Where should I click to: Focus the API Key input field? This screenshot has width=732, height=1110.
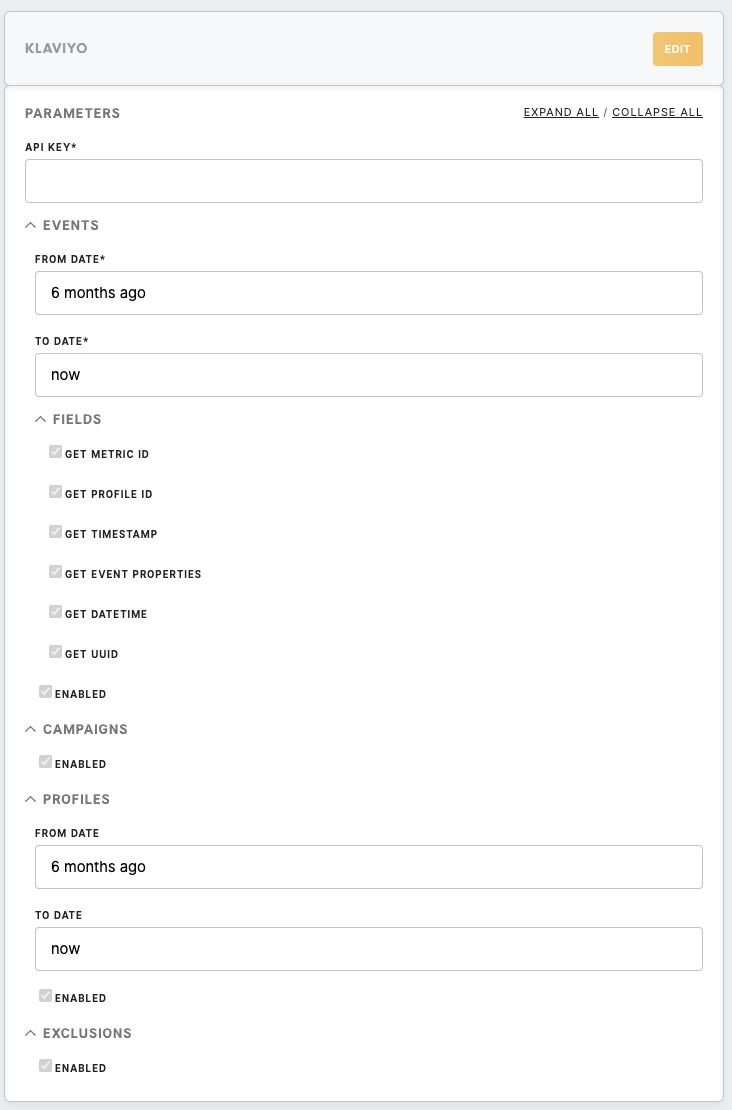click(364, 181)
